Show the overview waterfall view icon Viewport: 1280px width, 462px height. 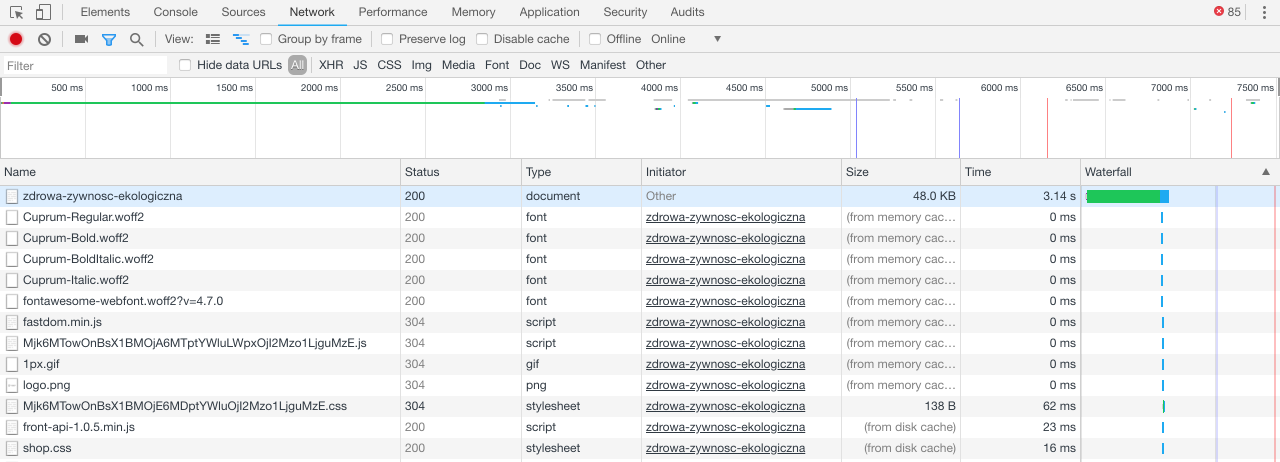(x=241, y=39)
